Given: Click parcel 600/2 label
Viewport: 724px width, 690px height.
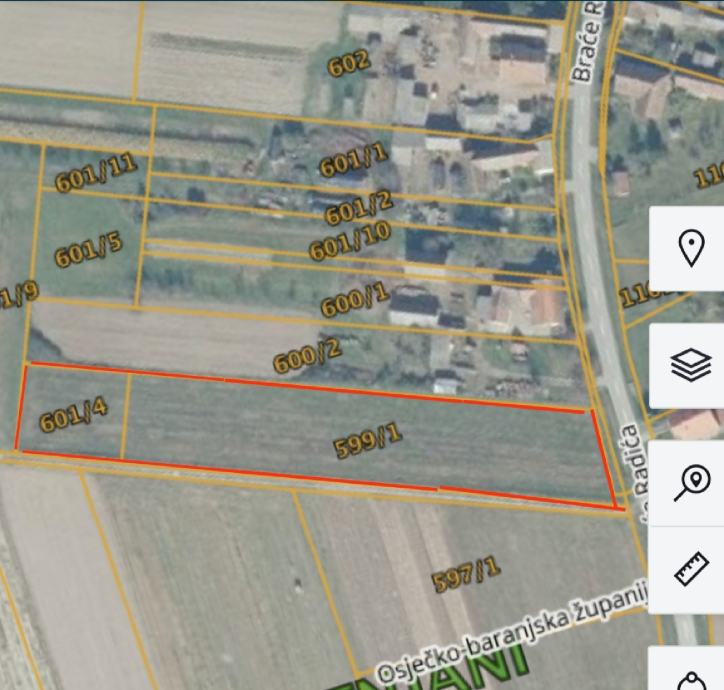Looking at the screenshot, I should click(308, 356).
